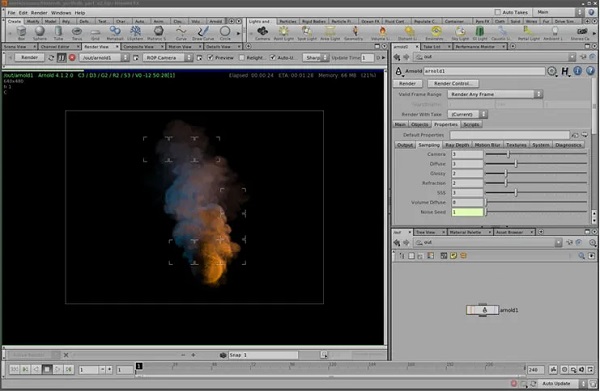Select the Platonic Solids shelf tool
The height and width of the screenshot is (391, 600).
(158, 33)
